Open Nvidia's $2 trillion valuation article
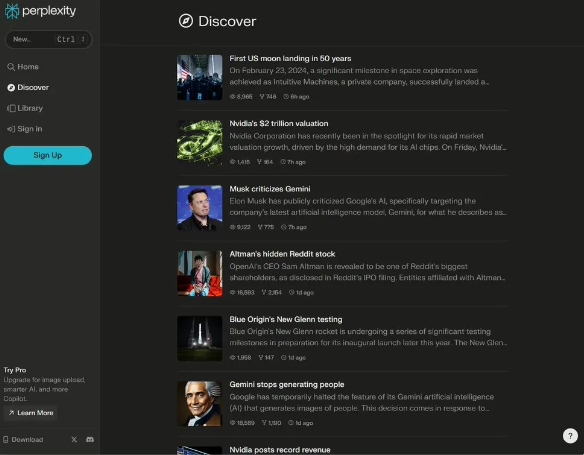The image size is (584, 455). [x=279, y=124]
